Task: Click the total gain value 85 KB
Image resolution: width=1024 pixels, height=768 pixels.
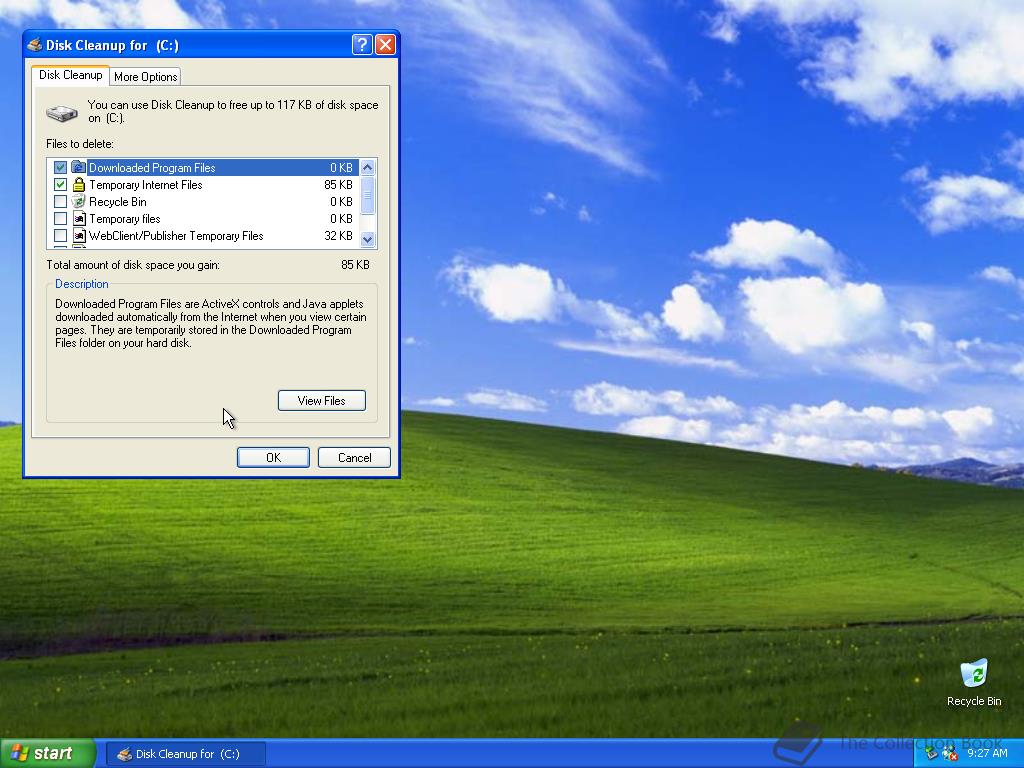Action: pos(355,264)
